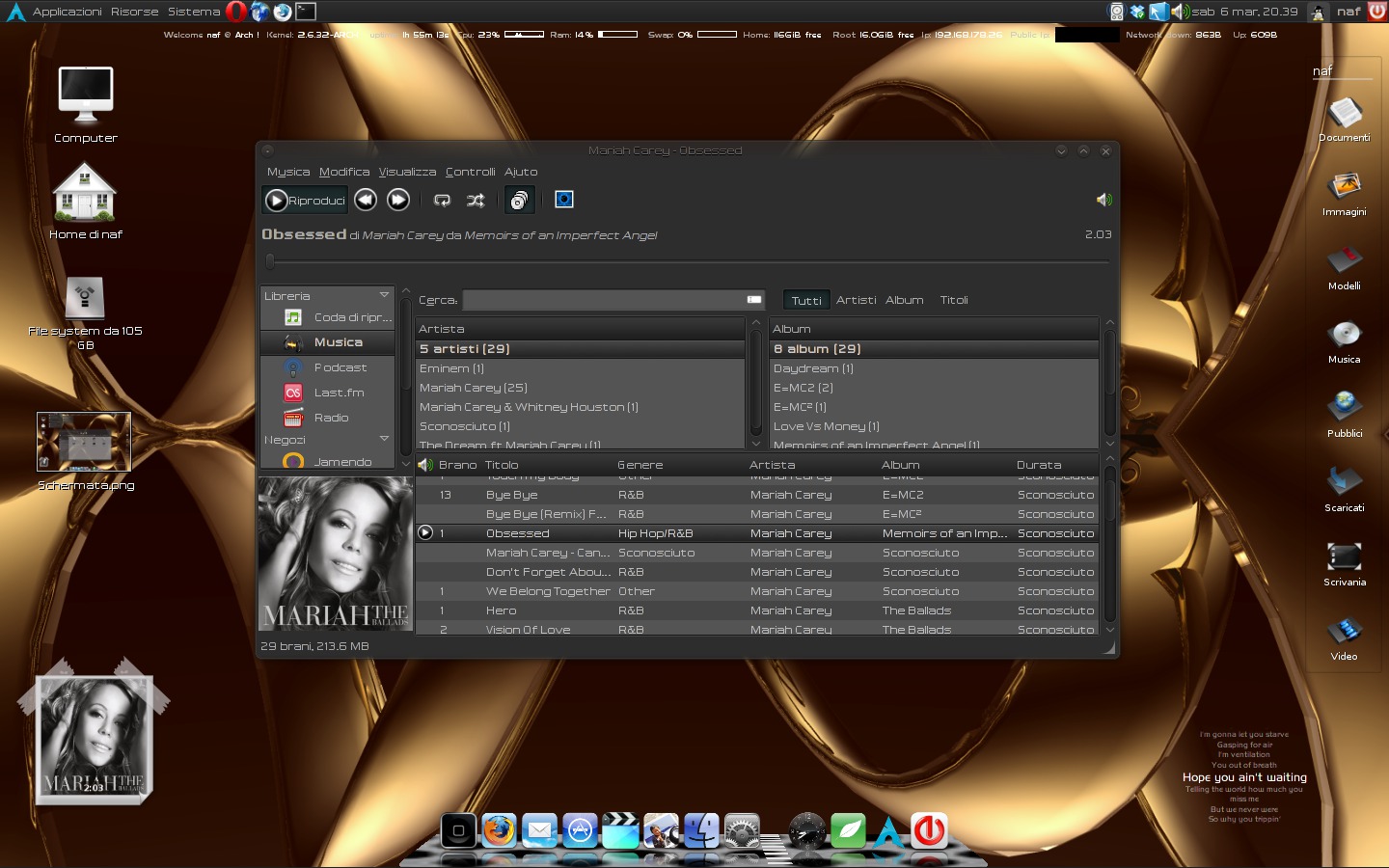Go to the previous track

pos(366,200)
